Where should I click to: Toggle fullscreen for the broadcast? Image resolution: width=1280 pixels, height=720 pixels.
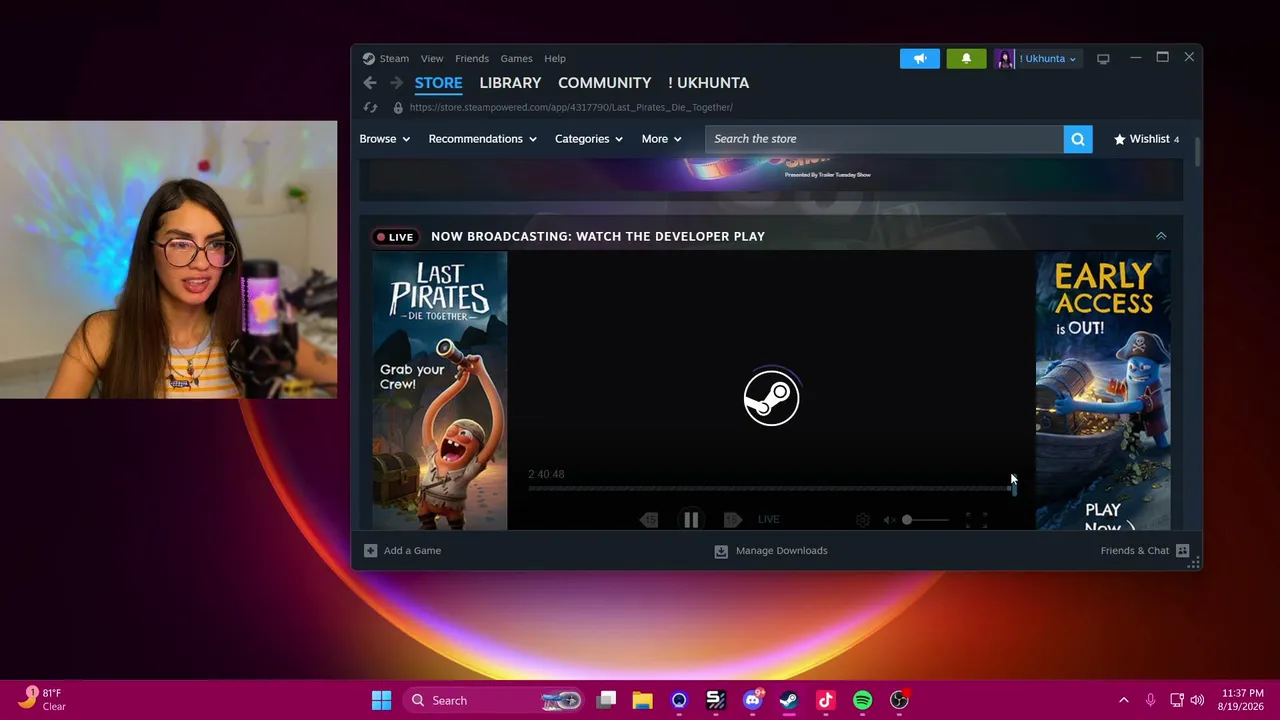976,519
